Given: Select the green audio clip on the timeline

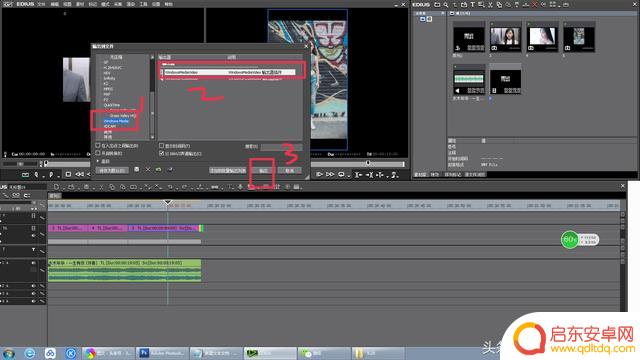Looking at the screenshot, I should (x=124, y=270).
